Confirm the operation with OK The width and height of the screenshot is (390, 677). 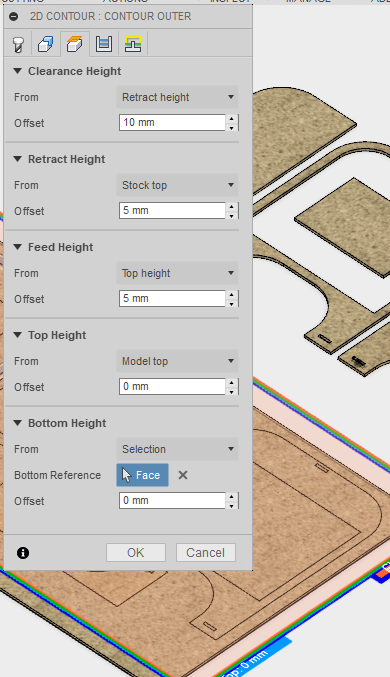136,553
